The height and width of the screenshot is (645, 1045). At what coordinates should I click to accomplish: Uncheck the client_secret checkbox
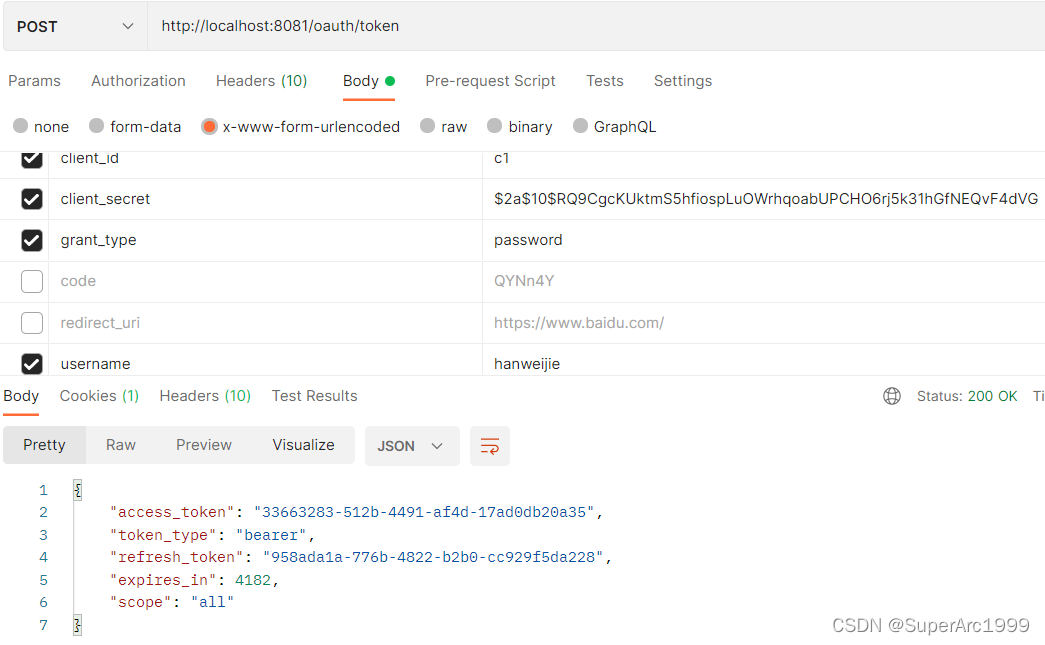(31, 199)
